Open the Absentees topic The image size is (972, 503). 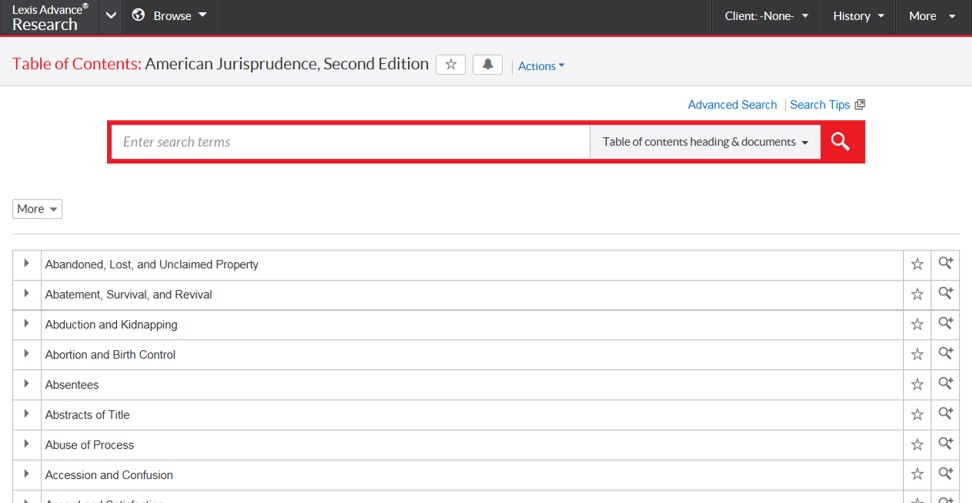tap(72, 385)
